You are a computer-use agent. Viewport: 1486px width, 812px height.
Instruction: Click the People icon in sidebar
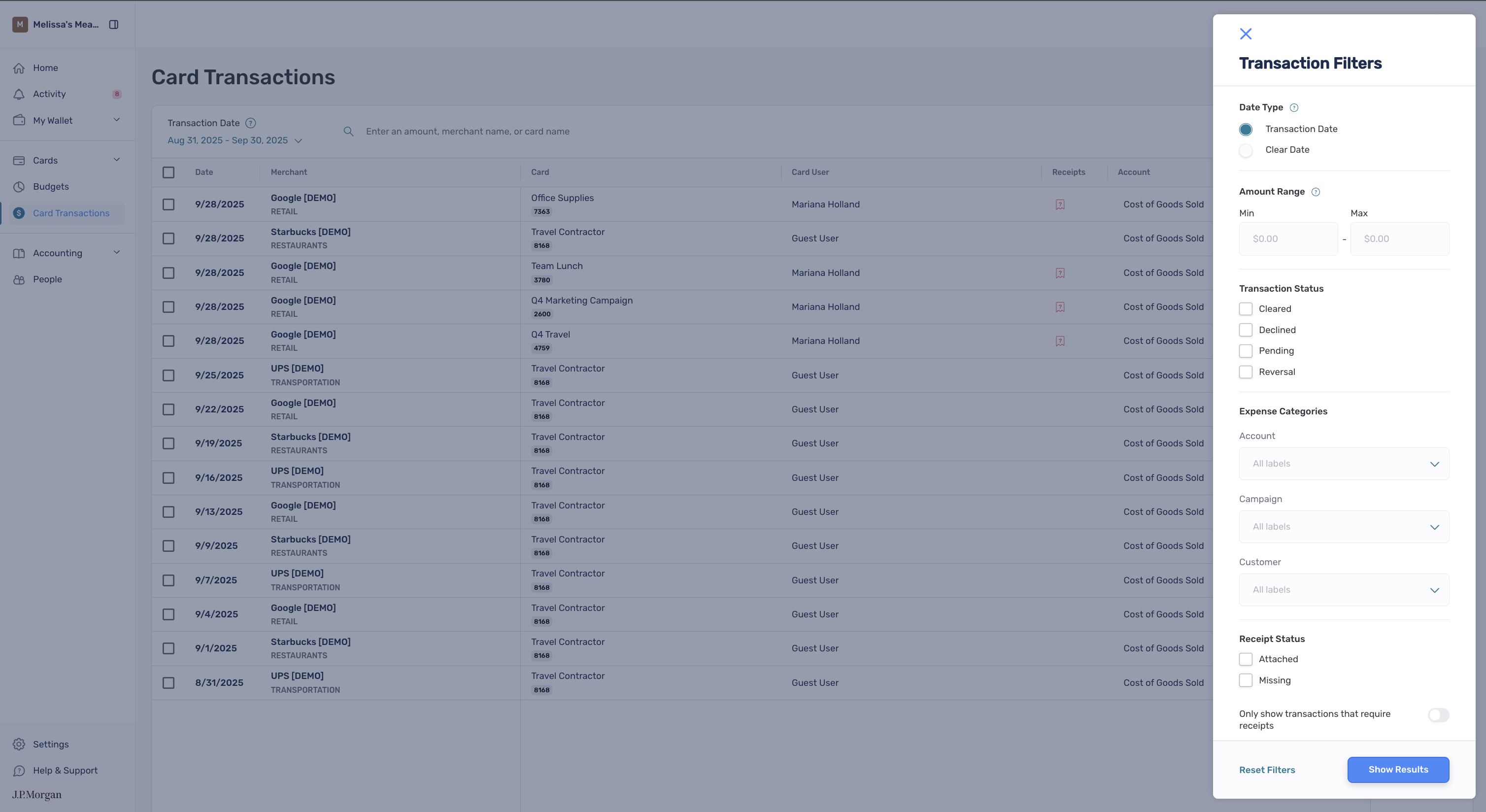(19, 279)
